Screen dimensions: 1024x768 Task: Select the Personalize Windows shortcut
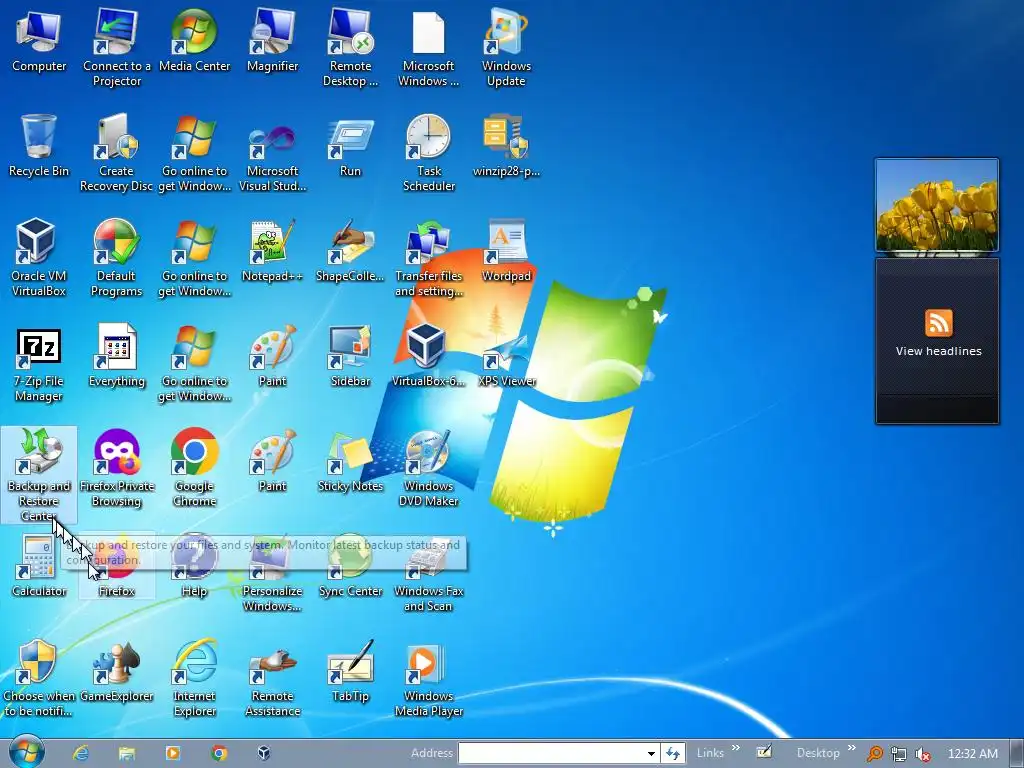[x=272, y=573]
